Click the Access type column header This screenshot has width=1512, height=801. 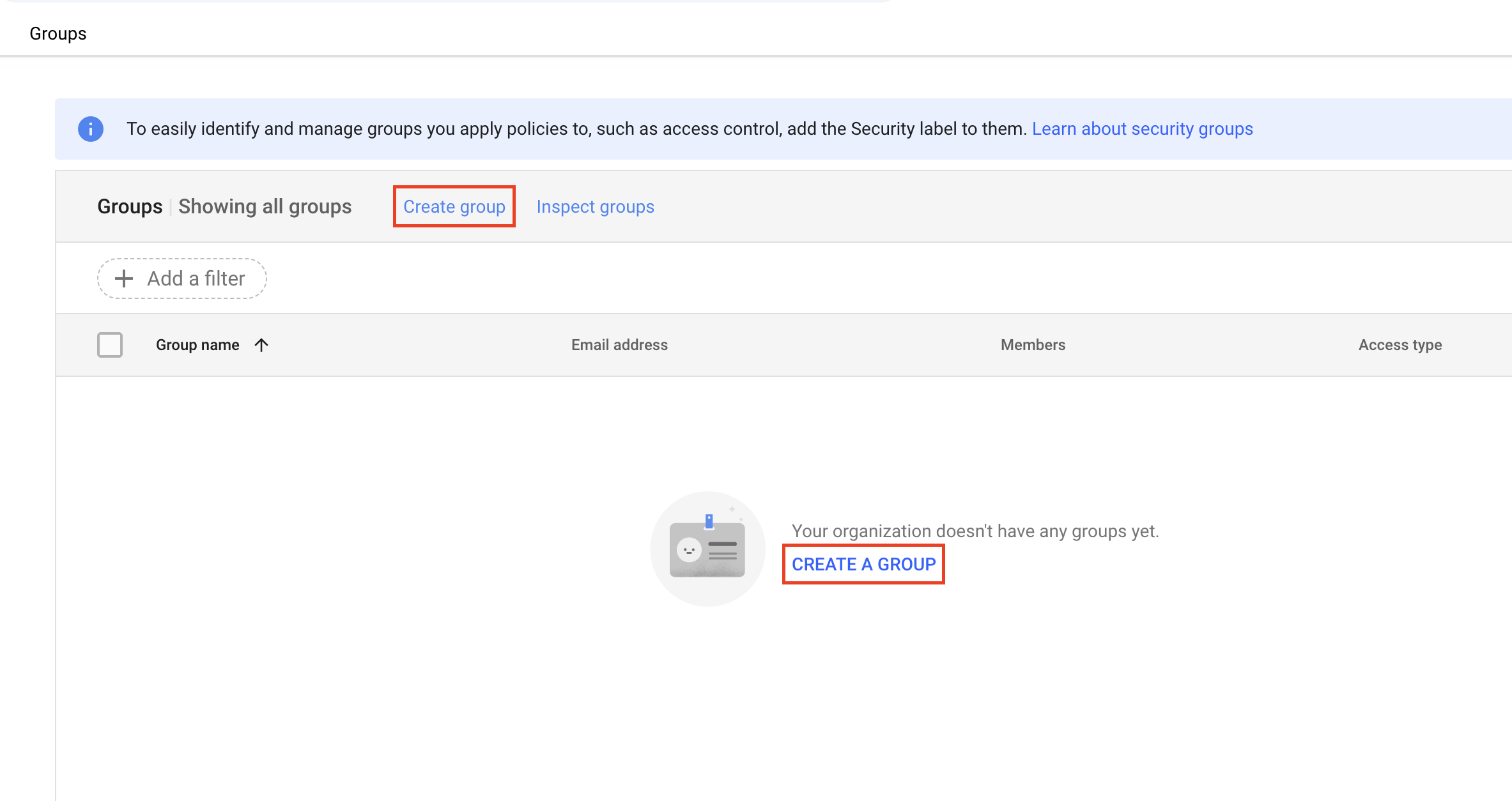[x=1400, y=344]
